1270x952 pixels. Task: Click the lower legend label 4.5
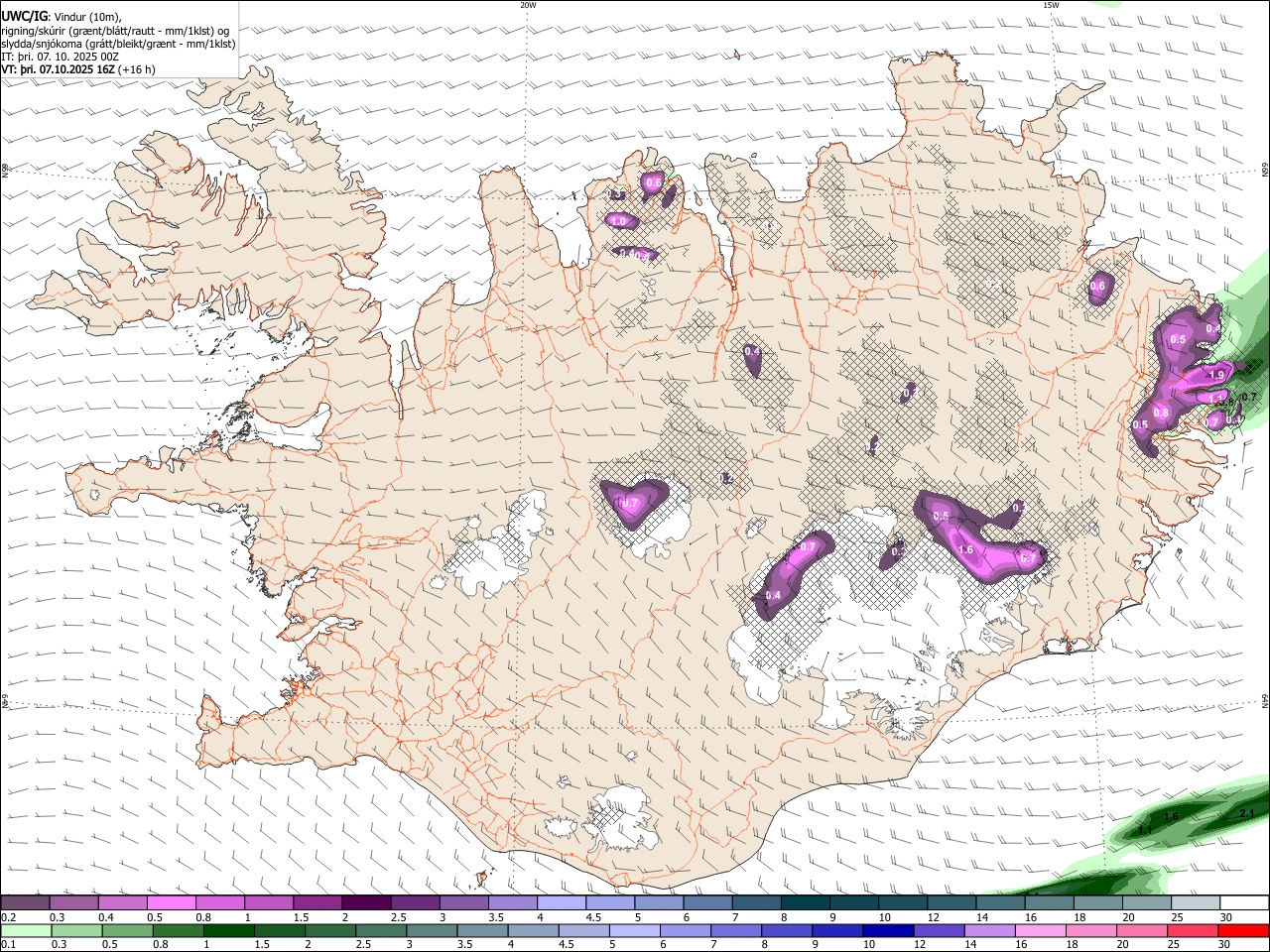pyautogui.click(x=567, y=945)
